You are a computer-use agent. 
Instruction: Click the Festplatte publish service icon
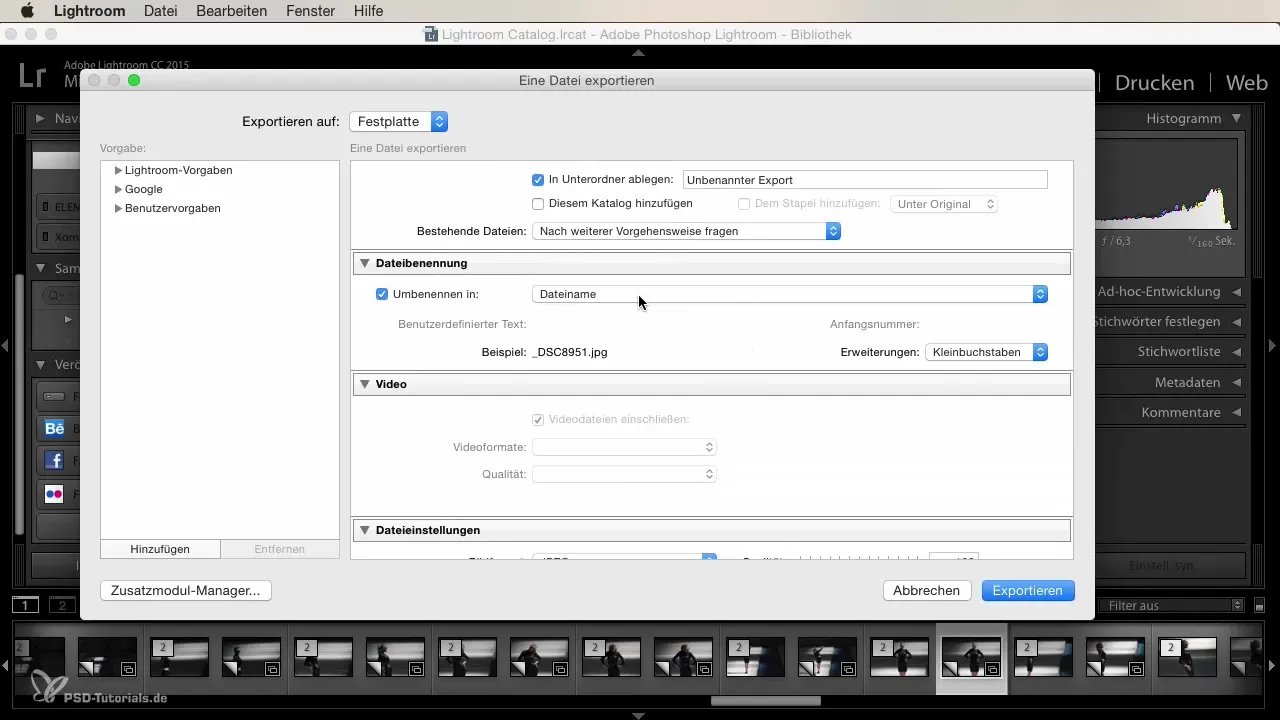point(54,397)
